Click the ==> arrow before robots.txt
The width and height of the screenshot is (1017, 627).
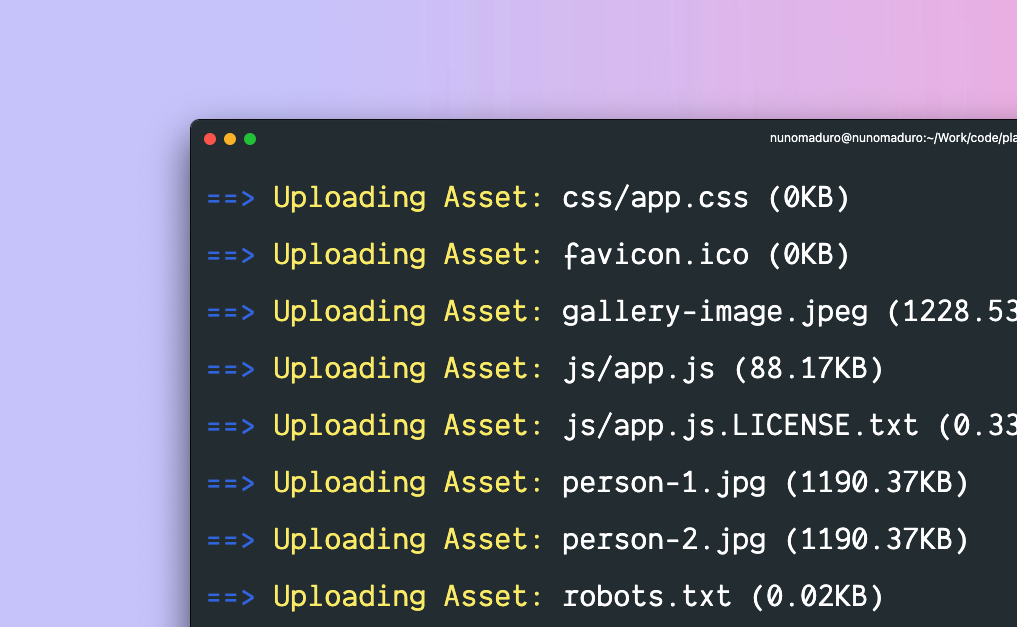[231, 596]
